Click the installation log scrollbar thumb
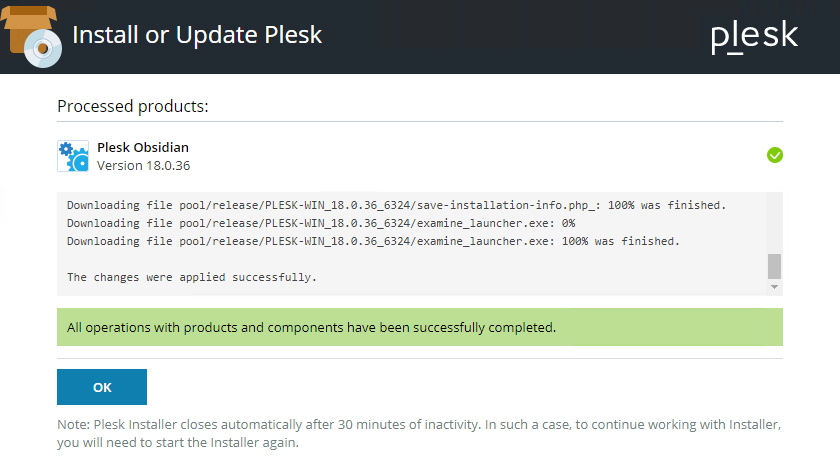This screenshot has height=464, width=840. [774, 266]
